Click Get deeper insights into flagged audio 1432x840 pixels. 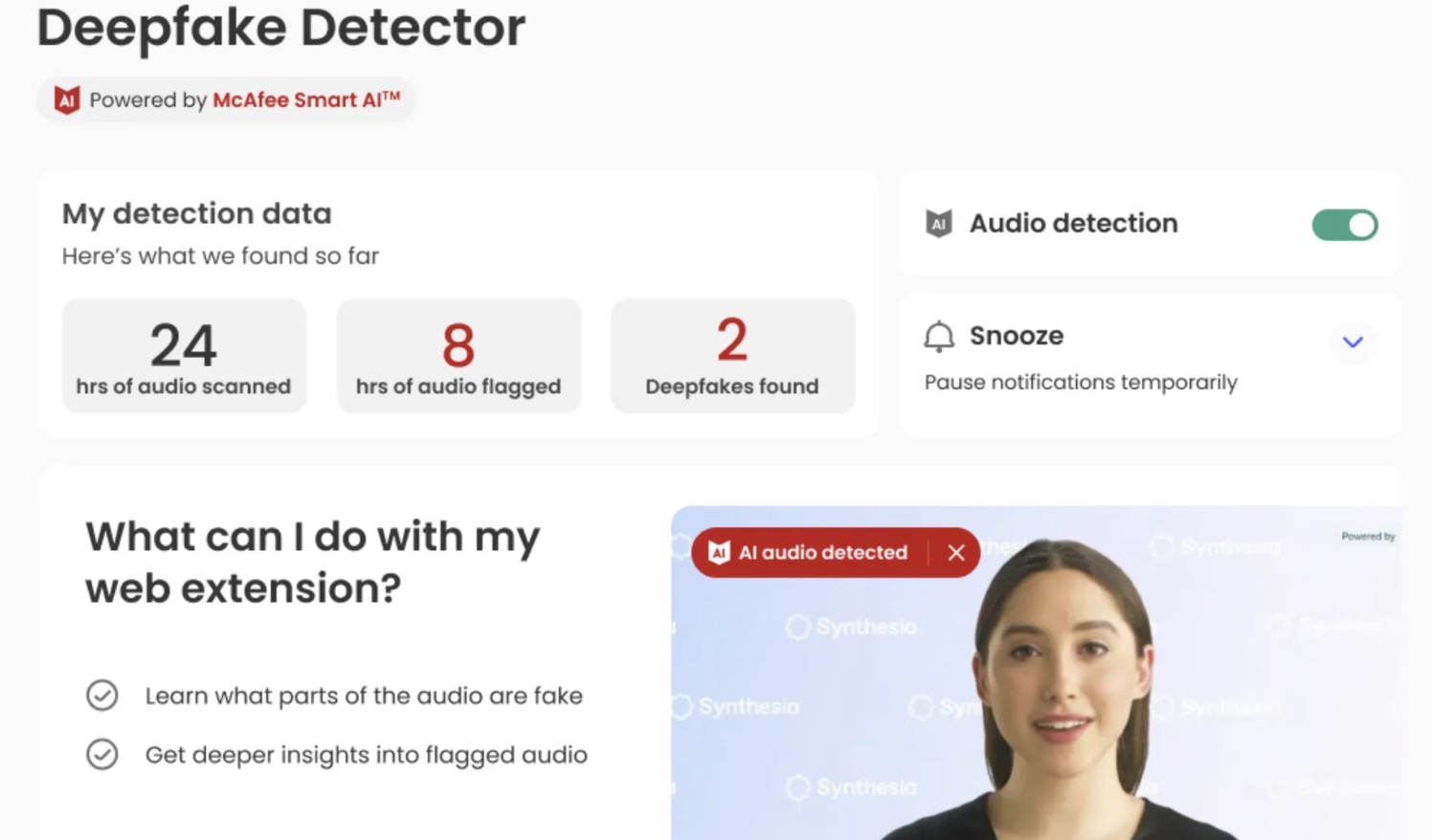point(366,755)
